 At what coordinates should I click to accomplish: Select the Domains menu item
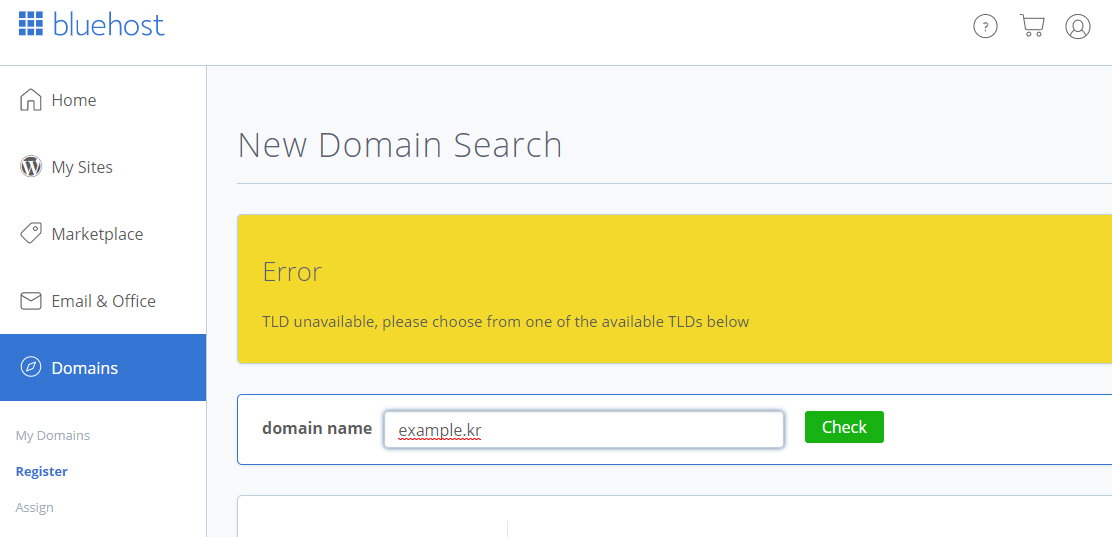tap(103, 367)
